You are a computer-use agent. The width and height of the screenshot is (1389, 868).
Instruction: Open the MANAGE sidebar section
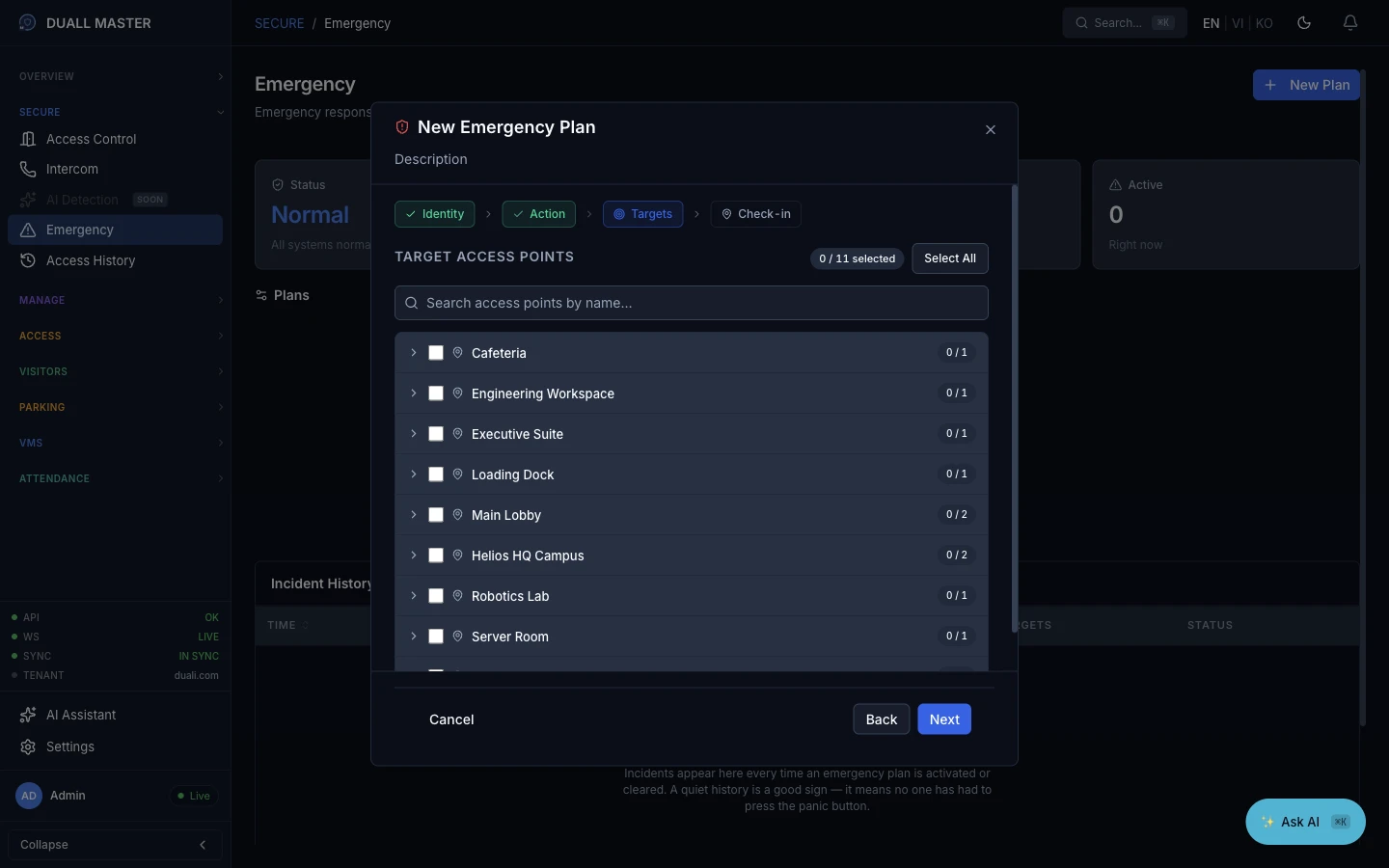pos(121,300)
